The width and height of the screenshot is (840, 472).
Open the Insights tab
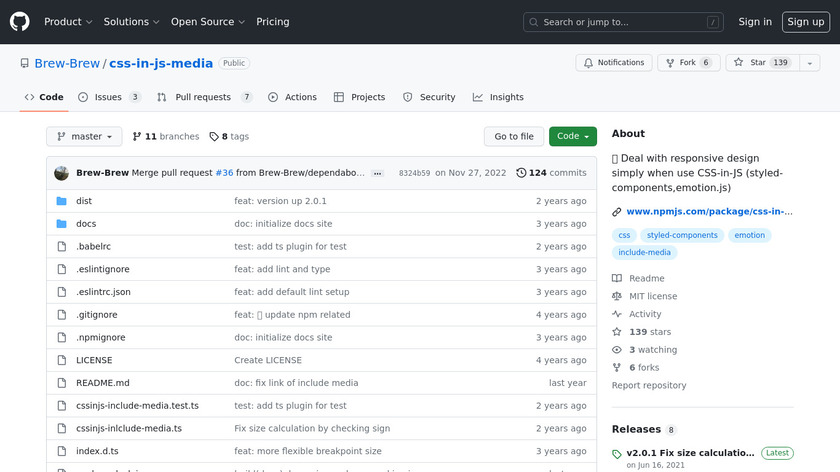tap(498, 97)
